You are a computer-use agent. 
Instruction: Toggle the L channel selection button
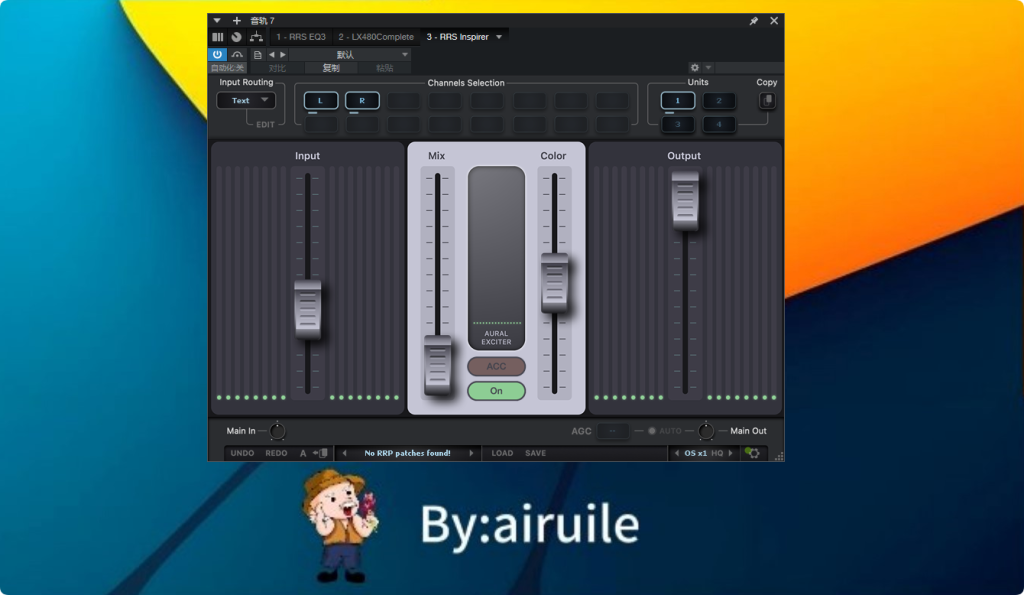[321, 101]
